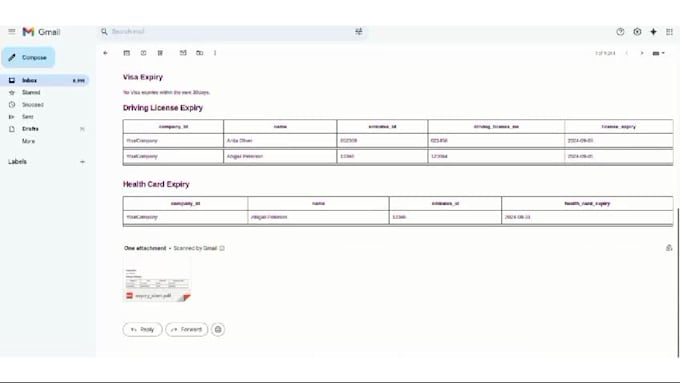This screenshot has width=680, height=383.
Task: Create a new label with plus
Action: tap(82, 162)
